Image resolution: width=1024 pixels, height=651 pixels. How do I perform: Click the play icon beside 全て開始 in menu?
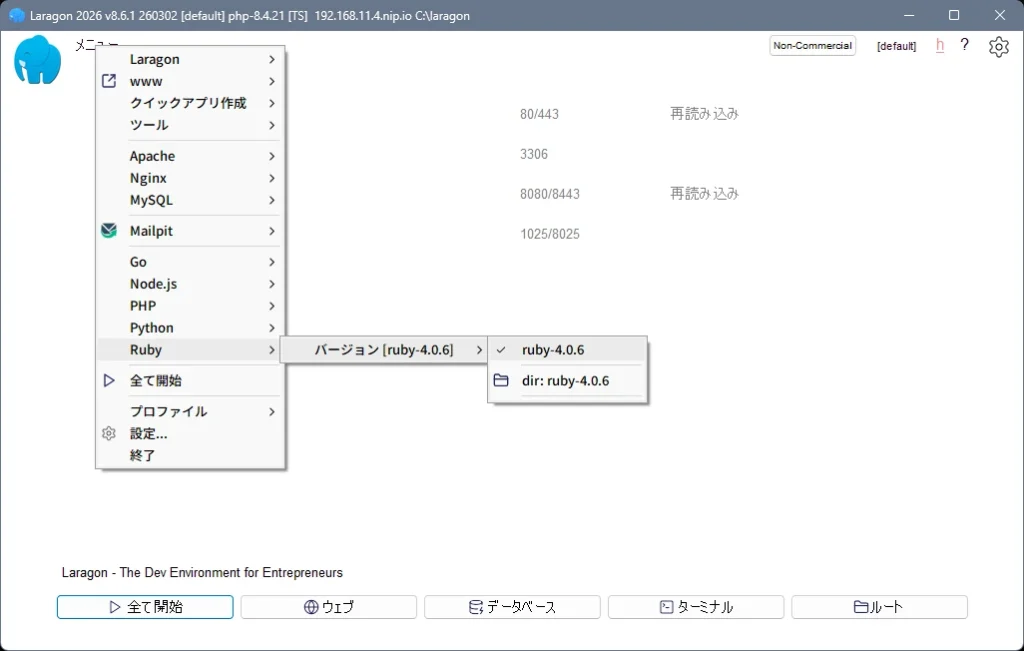coord(109,380)
